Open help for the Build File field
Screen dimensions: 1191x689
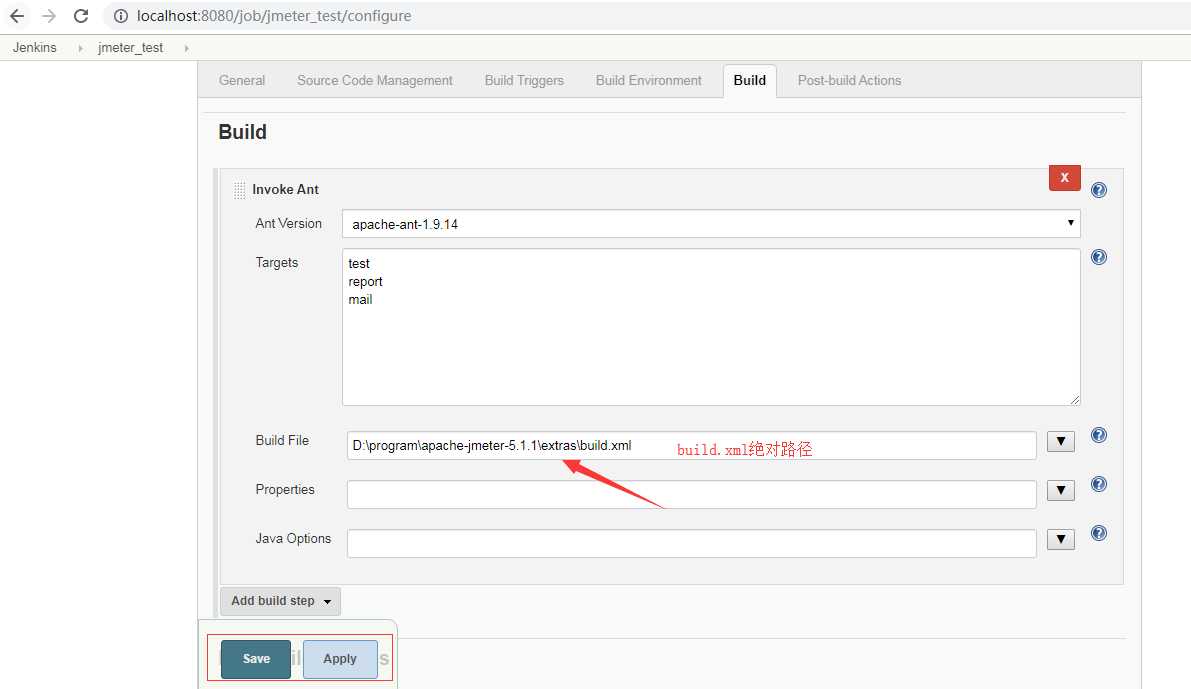(x=1098, y=435)
